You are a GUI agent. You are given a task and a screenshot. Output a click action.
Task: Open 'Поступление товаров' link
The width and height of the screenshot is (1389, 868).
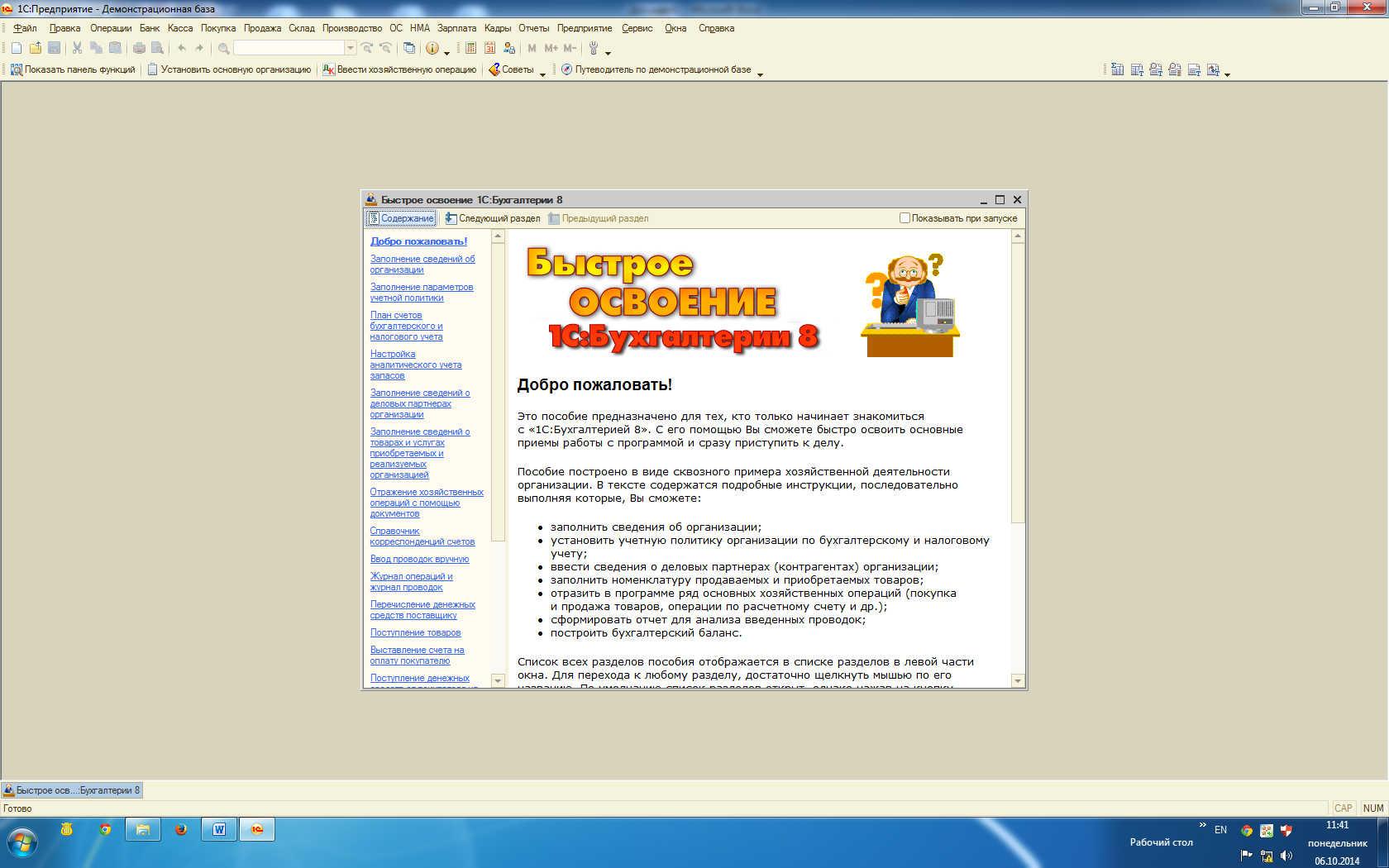tap(415, 632)
